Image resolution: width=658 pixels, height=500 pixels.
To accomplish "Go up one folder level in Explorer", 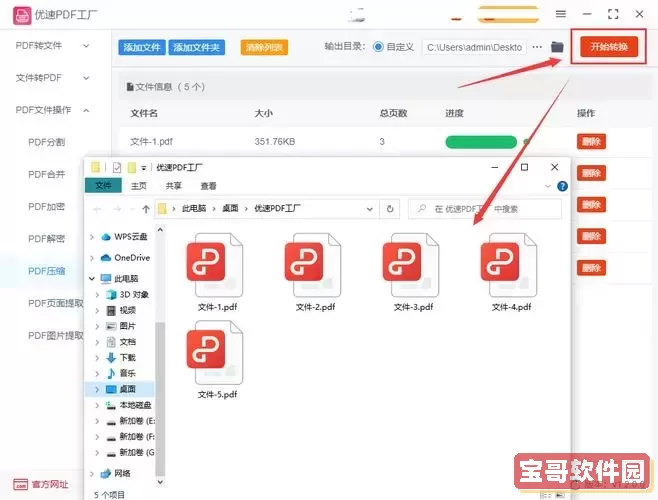I will tap(146, 209).
